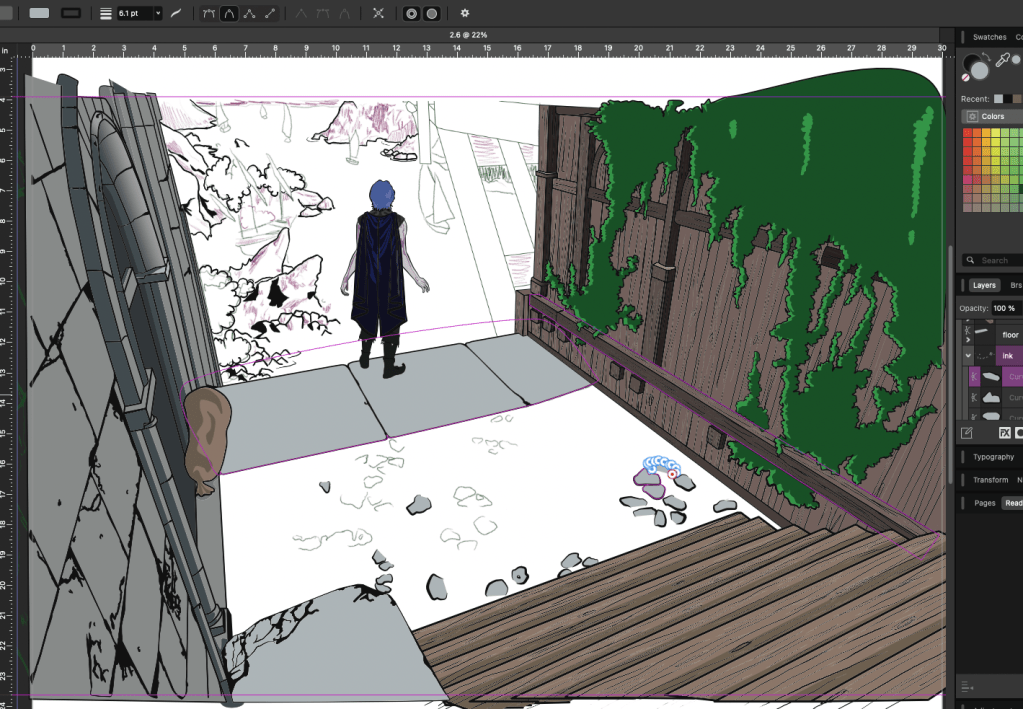
Task: Click the Layer Effects FX icon
Action: pos(1005,433)
